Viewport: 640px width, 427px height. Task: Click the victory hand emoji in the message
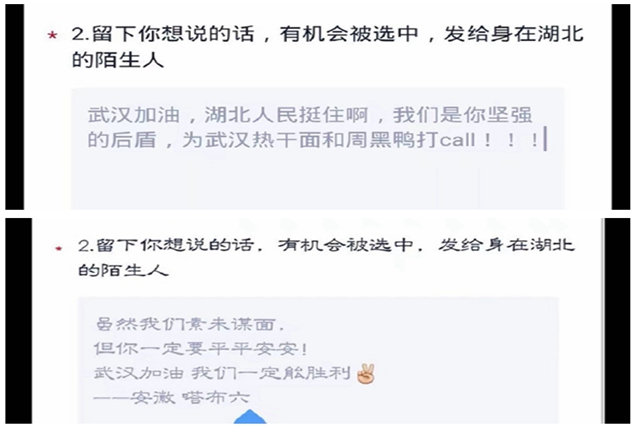[x=365, y=374]
